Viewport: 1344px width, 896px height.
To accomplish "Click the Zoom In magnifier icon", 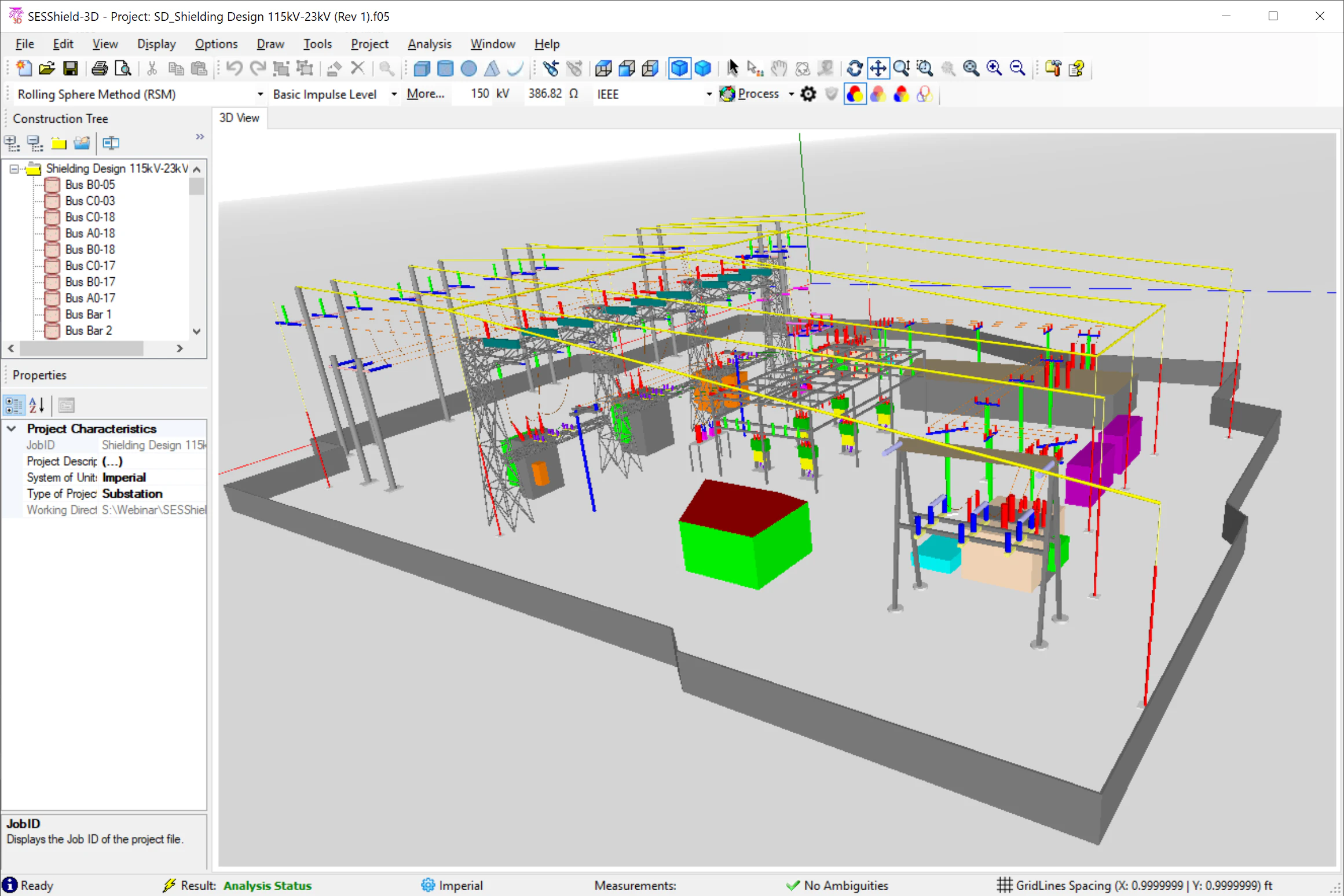I will (995, 68).
